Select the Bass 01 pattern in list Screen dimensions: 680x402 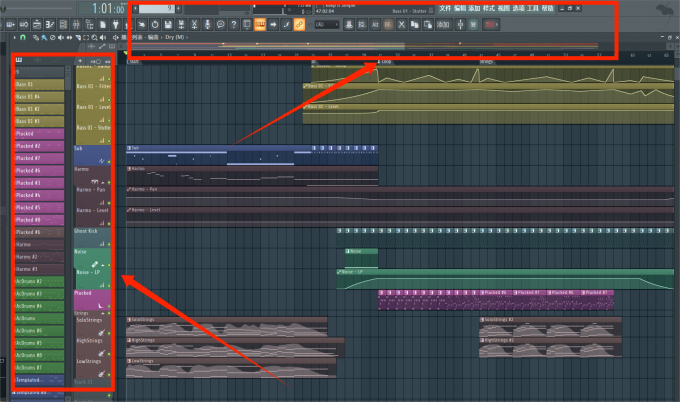coord(40,85)
